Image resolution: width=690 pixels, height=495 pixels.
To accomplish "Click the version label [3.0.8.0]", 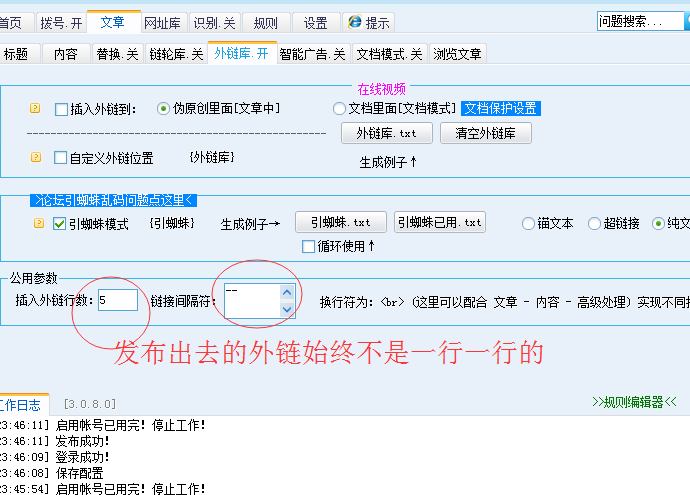I will [x=90, y=404].
